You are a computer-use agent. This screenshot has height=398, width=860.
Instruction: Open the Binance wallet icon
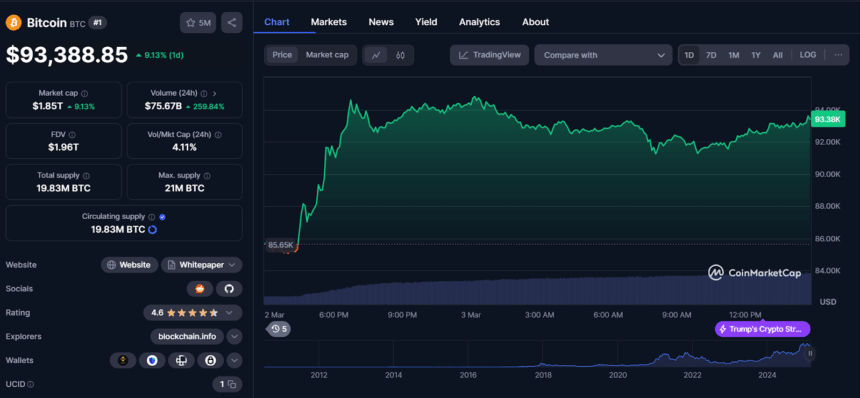[123, 360]
